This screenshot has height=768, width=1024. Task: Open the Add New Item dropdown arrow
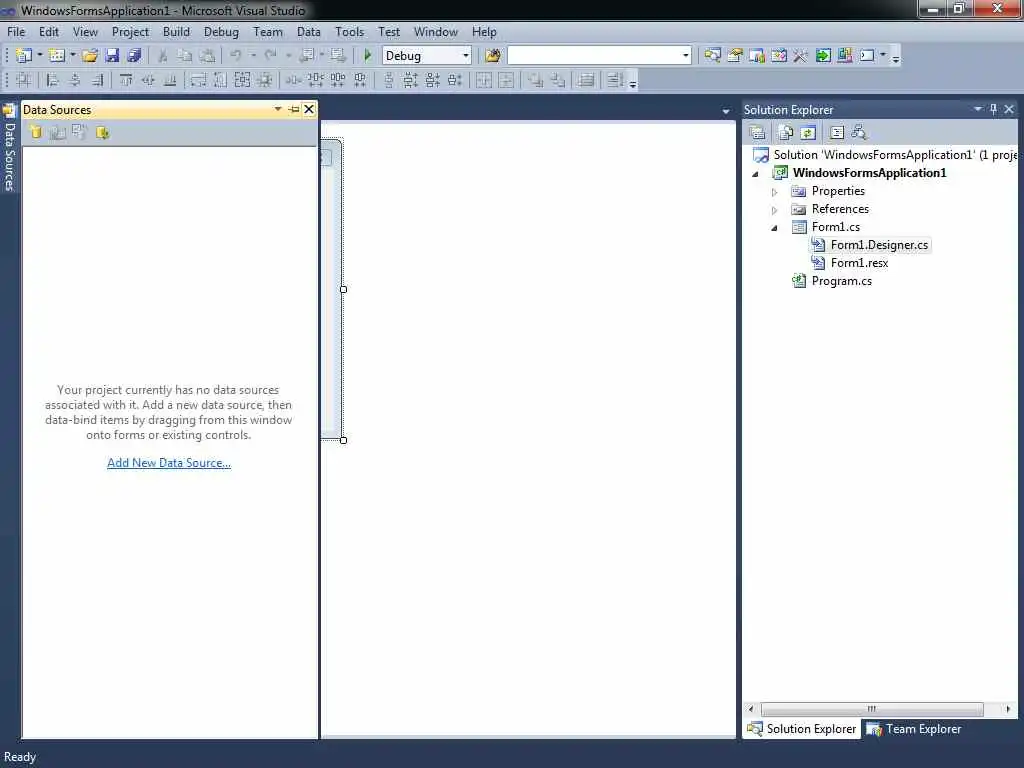pyautogui.click(x=72, y=56)
